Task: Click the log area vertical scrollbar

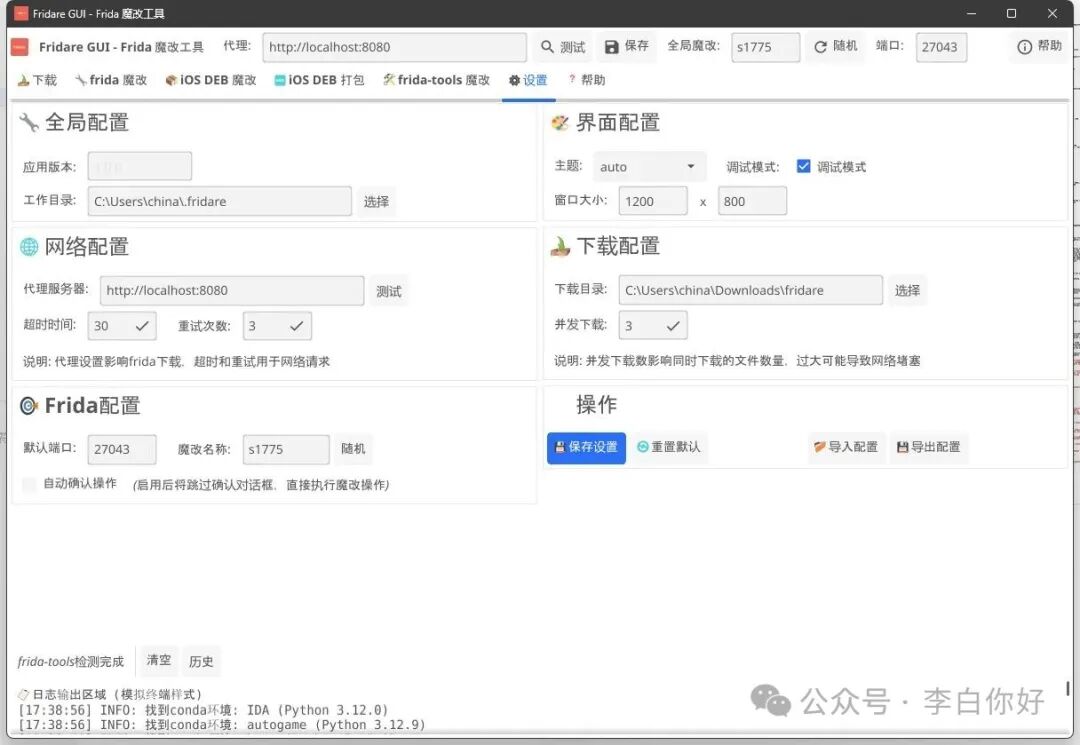Action: (1067, 689)
